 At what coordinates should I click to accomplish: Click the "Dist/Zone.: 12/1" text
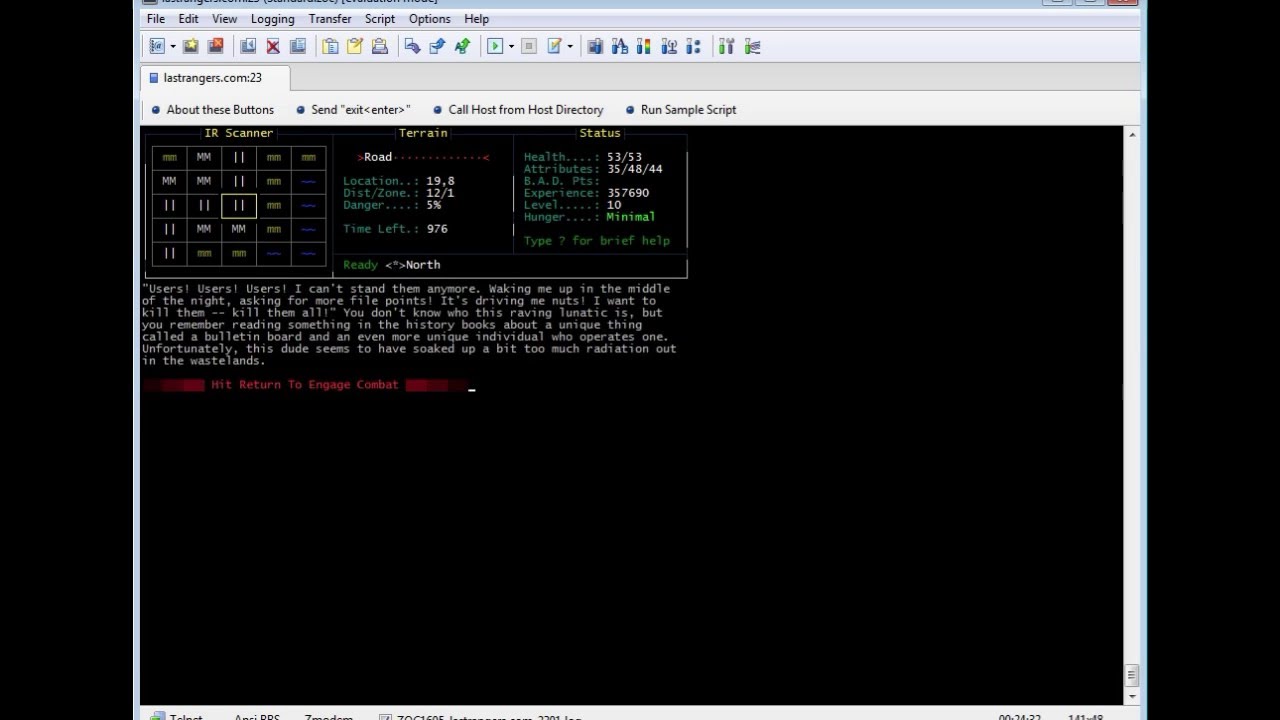coord(399,193)
